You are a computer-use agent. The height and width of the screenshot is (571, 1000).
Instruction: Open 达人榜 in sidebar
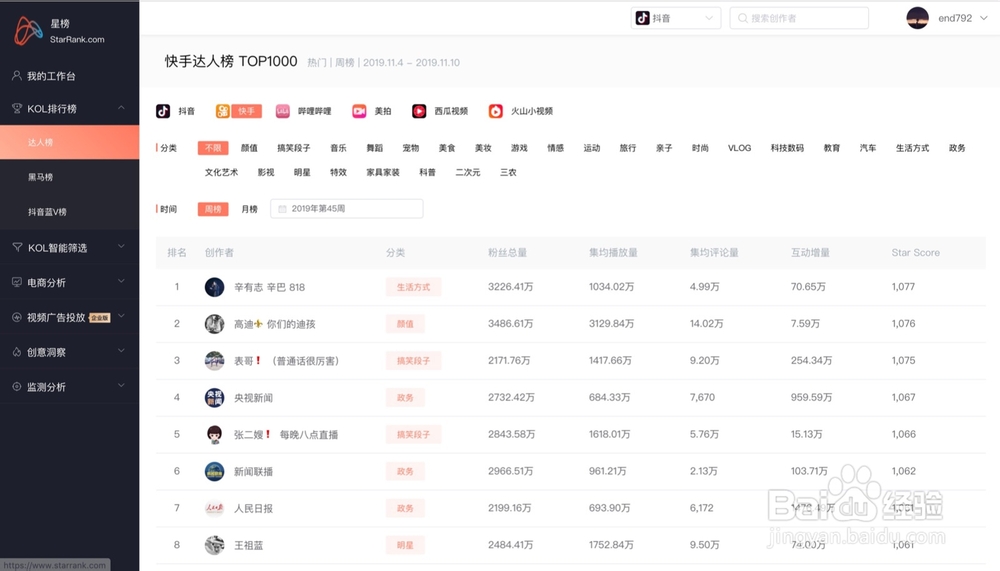pyautogui.click(x=70, y=142)
